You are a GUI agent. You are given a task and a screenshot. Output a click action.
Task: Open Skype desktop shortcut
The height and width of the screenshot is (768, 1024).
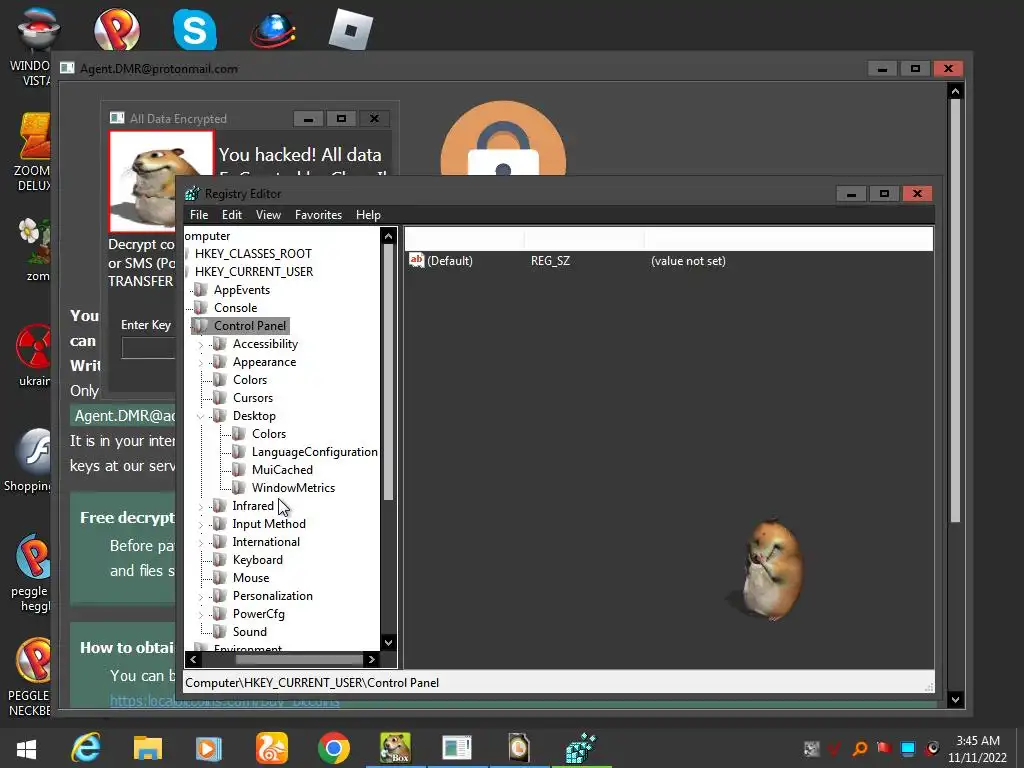point(195,29)
